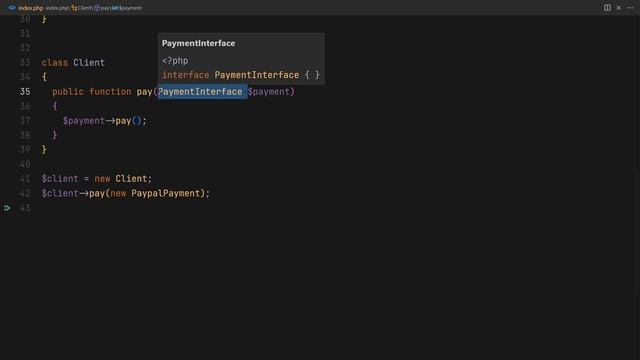Click the <?php text in hover popup

tap(175, 61)
